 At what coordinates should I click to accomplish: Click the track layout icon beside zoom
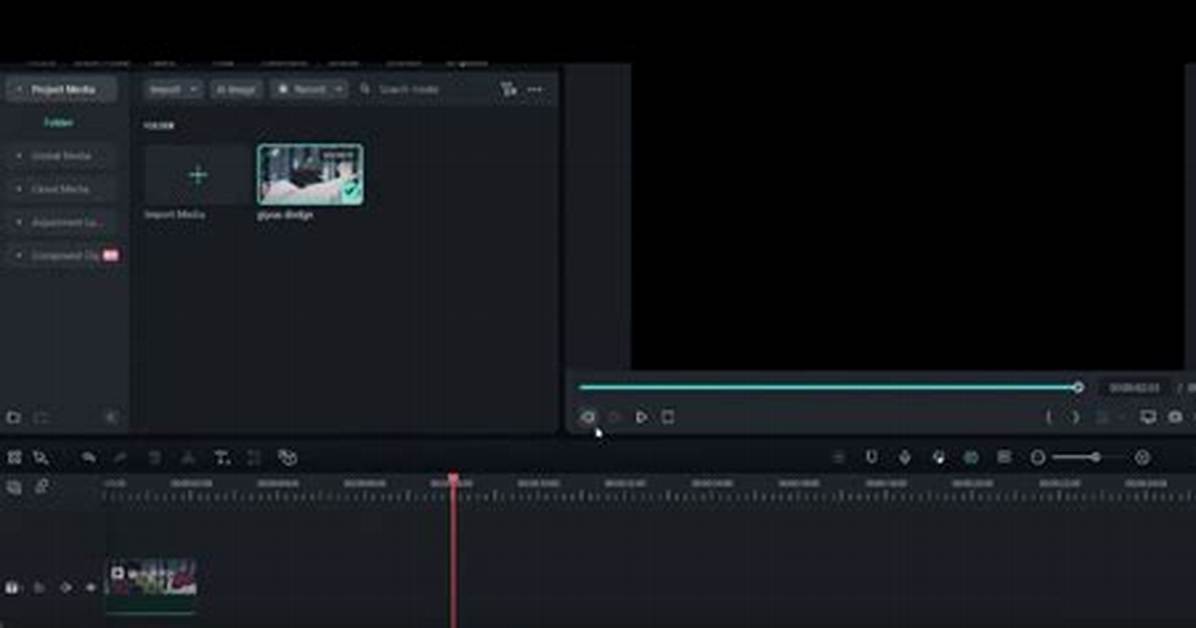pyautogui.click(x=1005, y=457)
